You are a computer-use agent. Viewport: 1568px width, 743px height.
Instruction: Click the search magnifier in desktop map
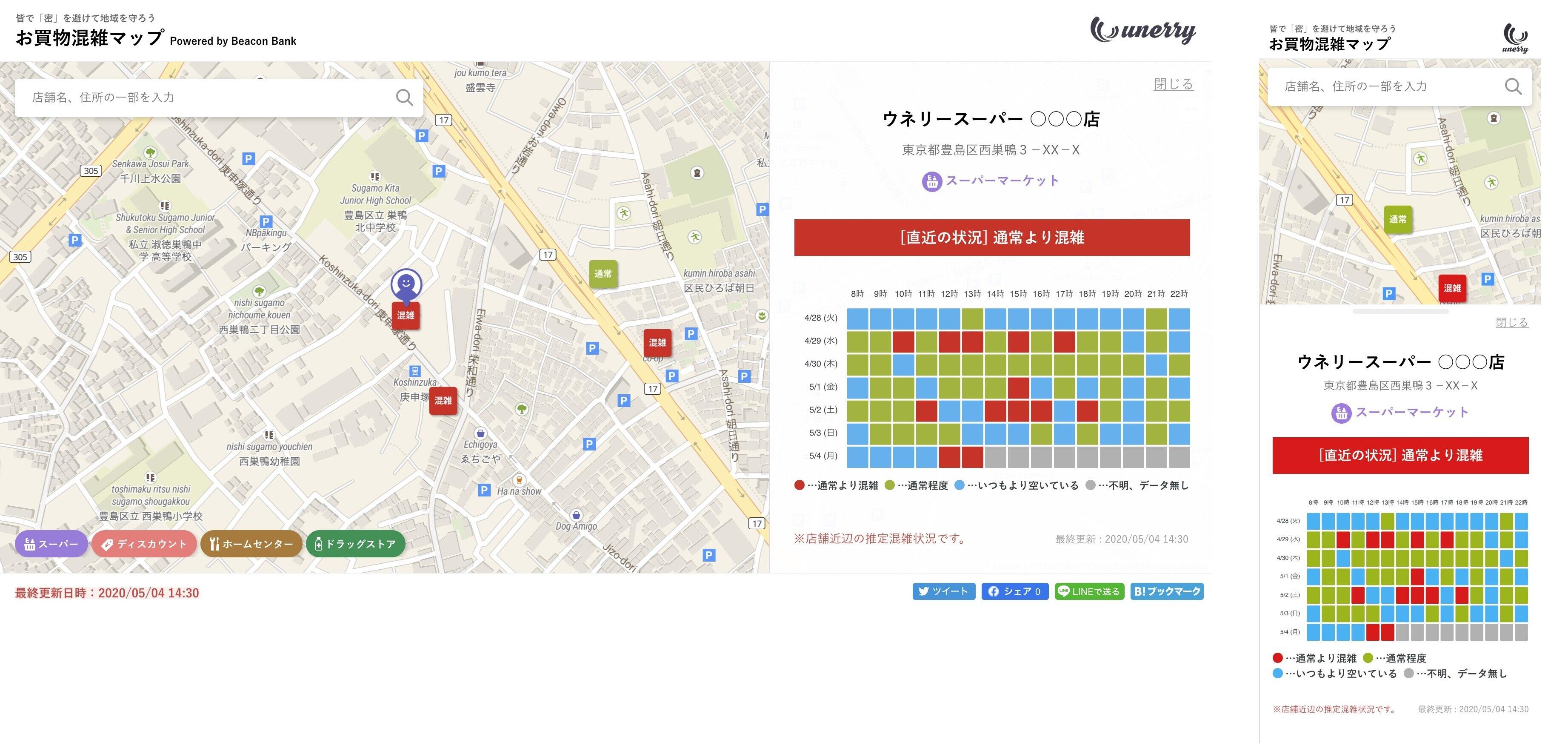pyautogui.click(x=404, y=98)
